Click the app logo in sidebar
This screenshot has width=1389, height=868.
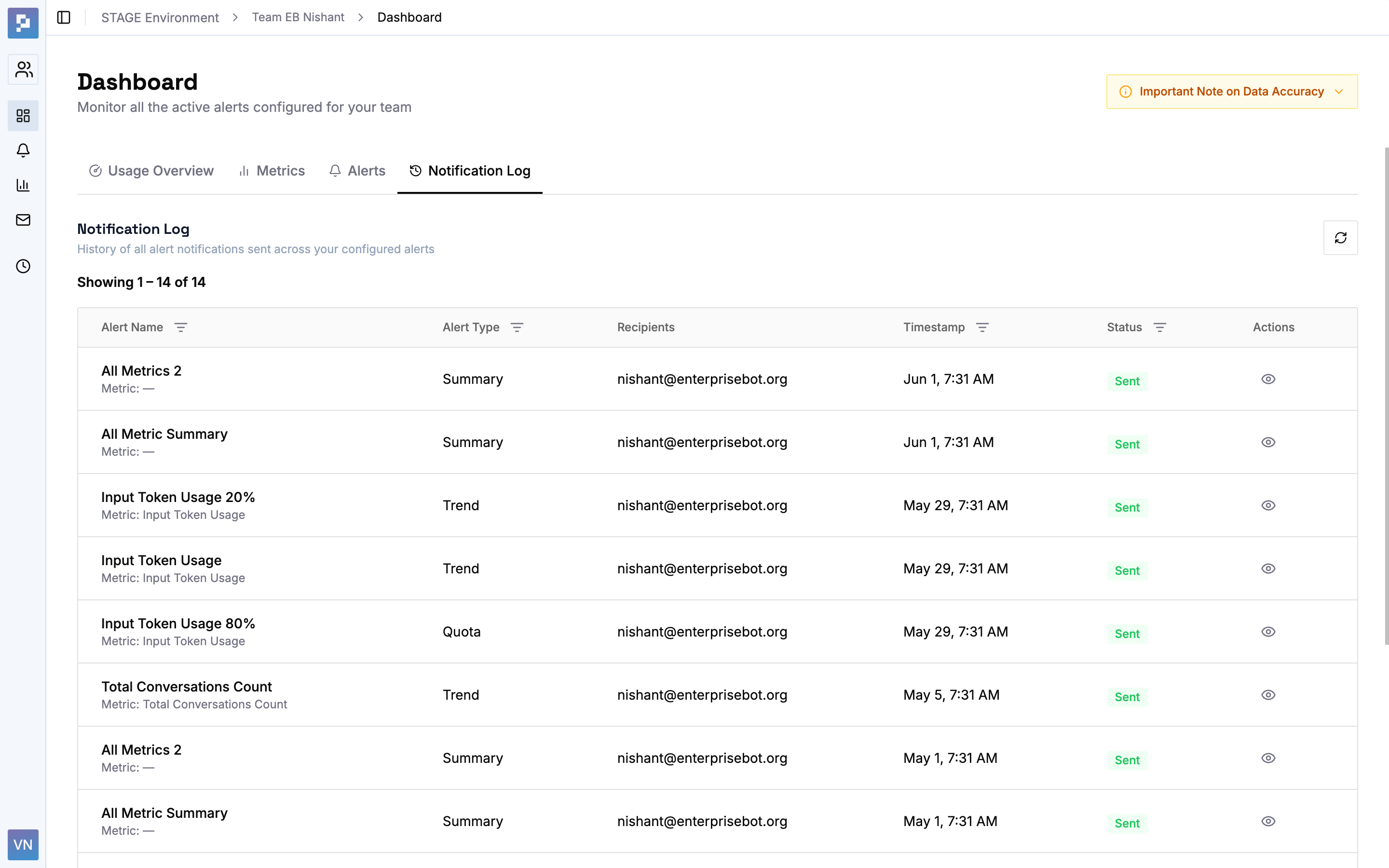tap(23, 23)
